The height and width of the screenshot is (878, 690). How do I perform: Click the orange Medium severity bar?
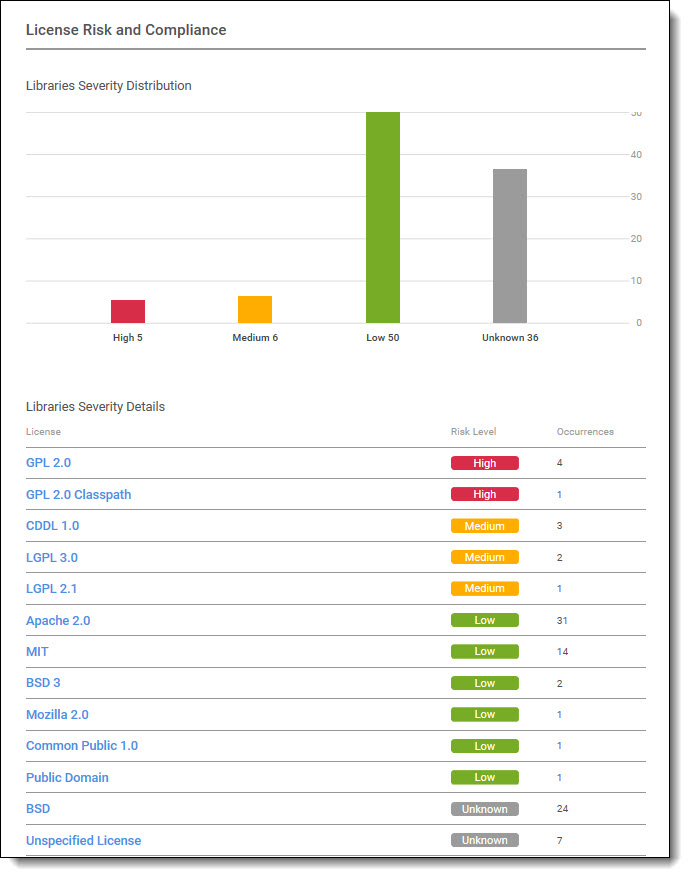click(x=255, y=309)
